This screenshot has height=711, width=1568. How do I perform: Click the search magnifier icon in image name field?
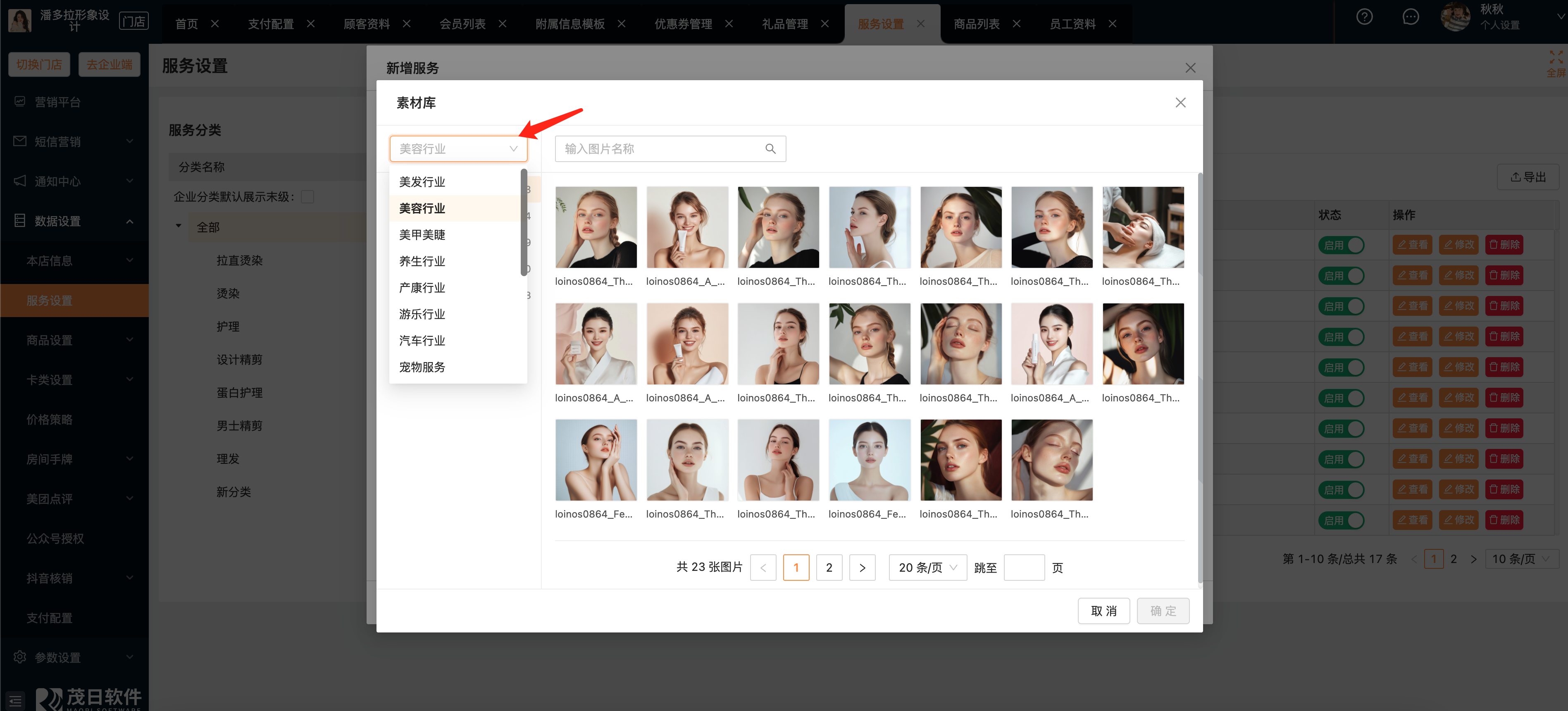click(770, 148)
